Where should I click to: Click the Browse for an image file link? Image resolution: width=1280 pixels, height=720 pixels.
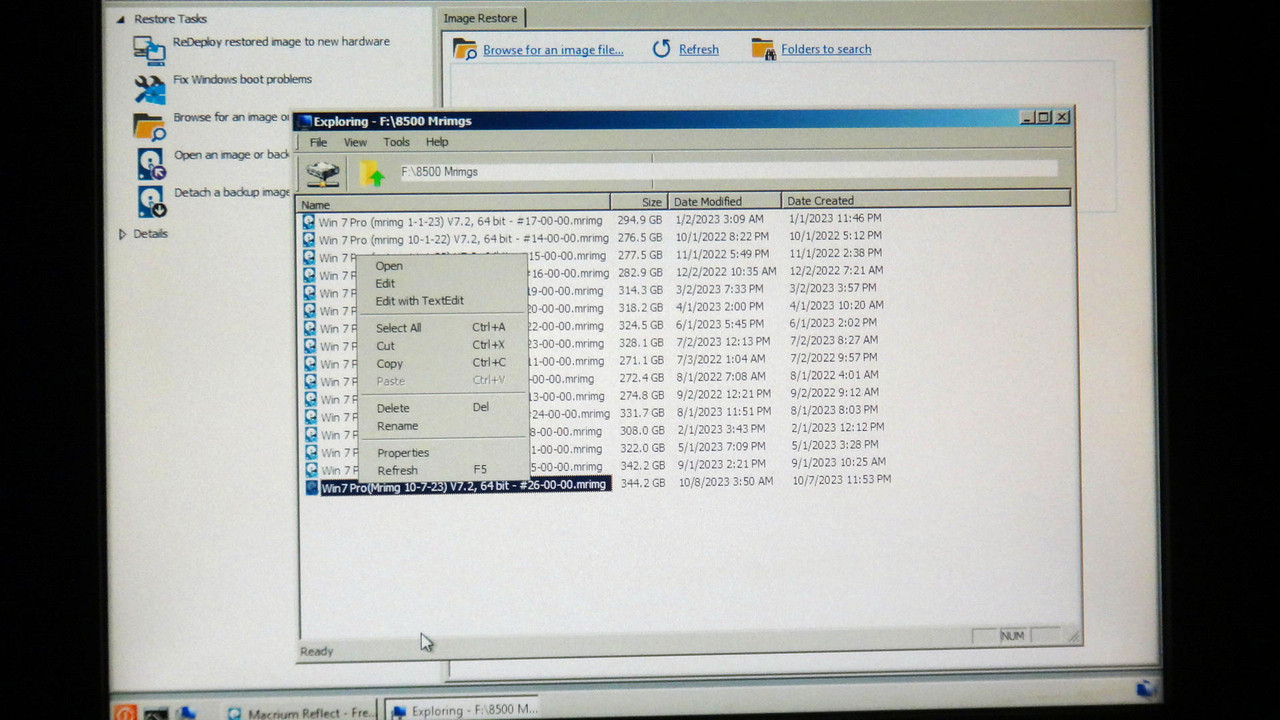point(553,50)
